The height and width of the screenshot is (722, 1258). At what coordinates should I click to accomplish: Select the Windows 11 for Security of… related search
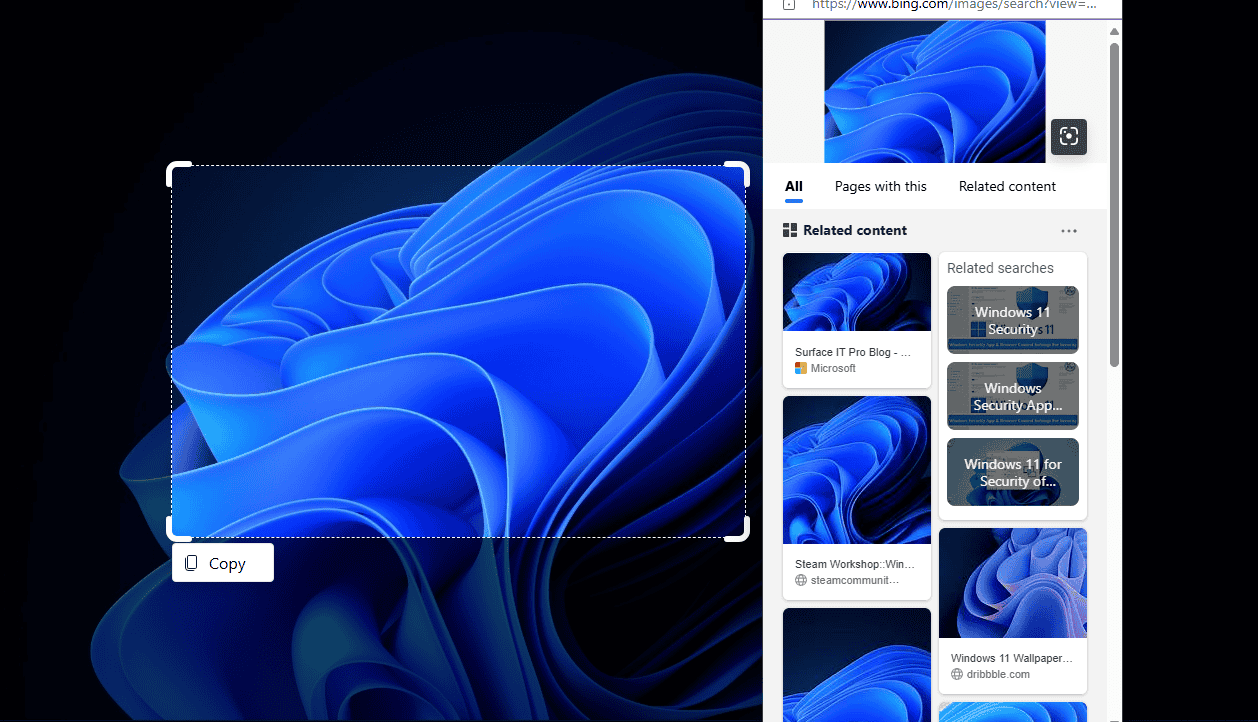[1013, 472]
